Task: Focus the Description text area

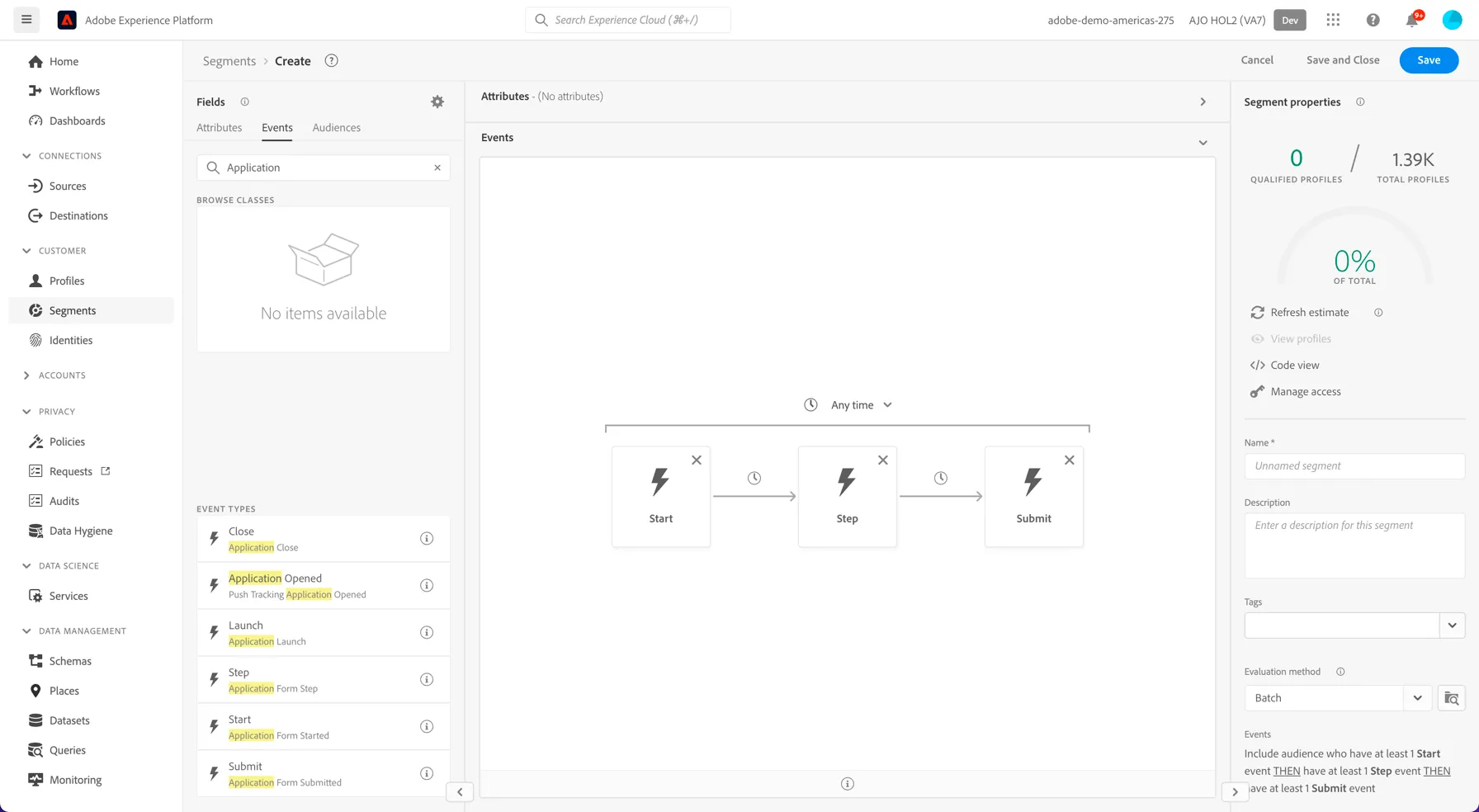Action: (1354, 545)
